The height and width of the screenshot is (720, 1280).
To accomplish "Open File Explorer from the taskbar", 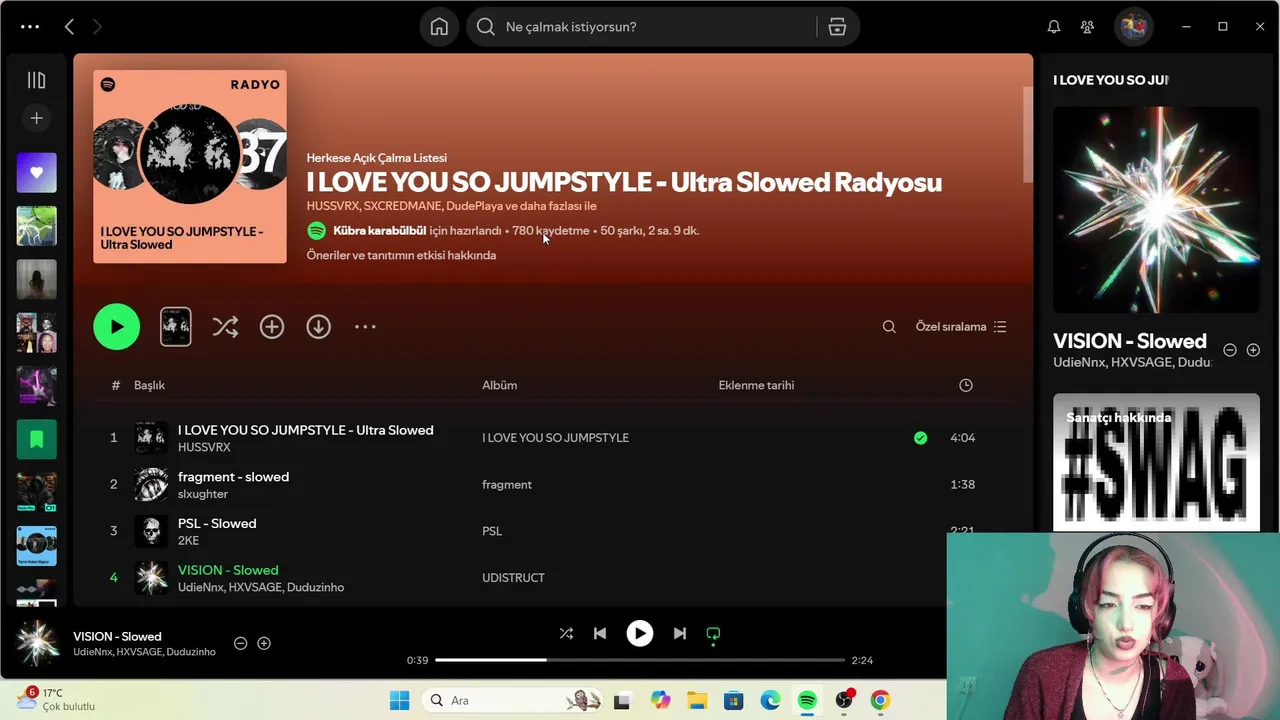I will [697, 700].
